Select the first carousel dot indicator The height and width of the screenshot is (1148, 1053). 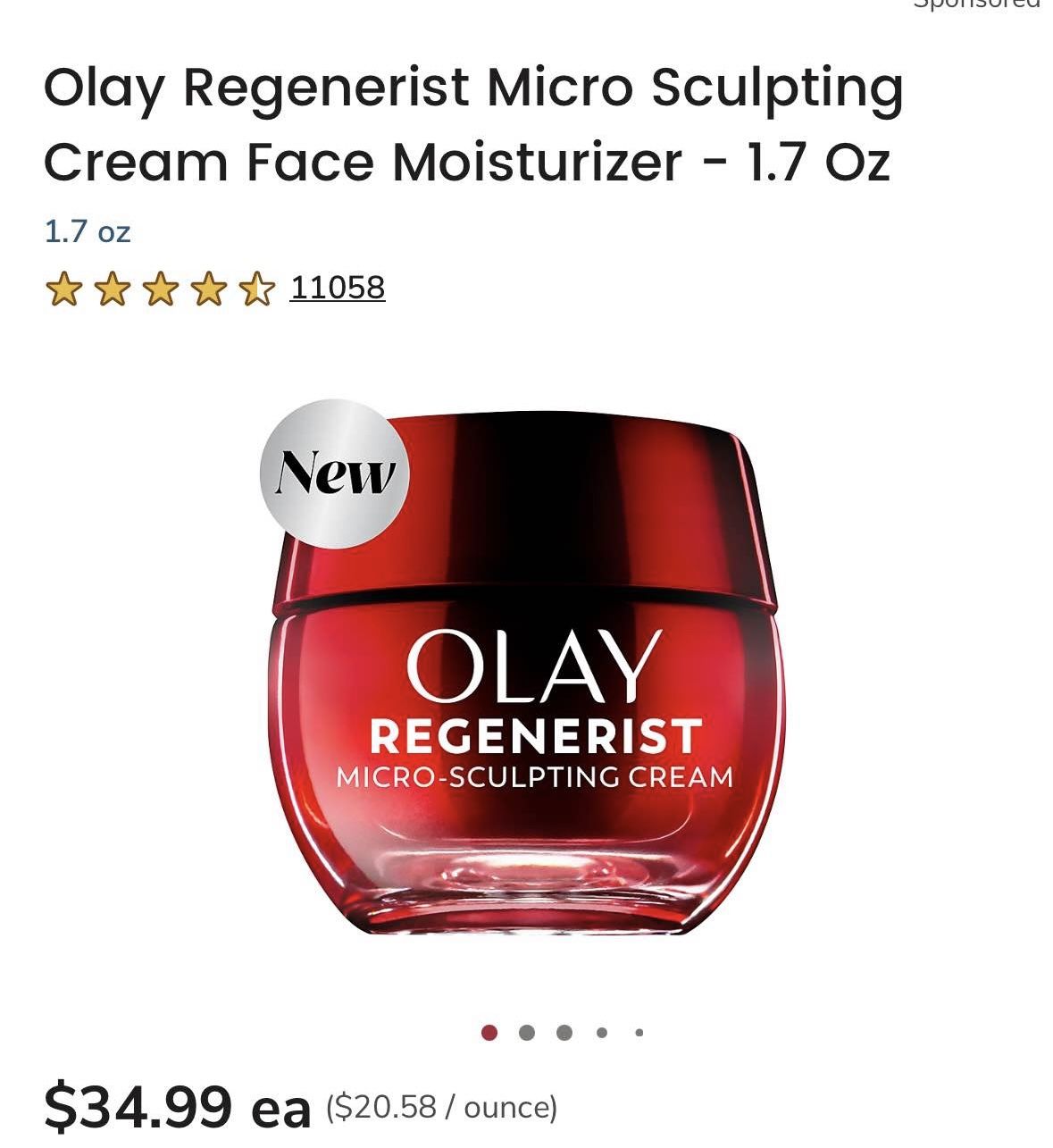point(489,1033)
